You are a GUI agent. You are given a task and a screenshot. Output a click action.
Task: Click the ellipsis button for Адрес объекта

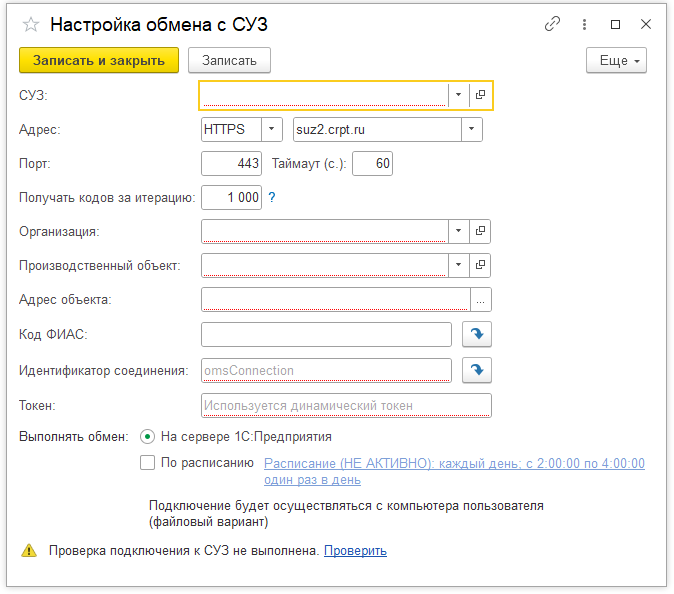(x=481, y=300)
